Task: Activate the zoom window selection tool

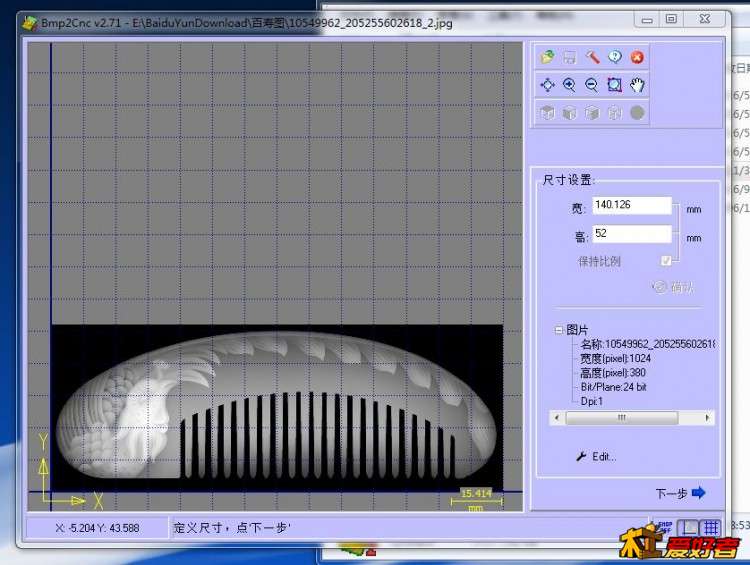Action: (615, 86)
